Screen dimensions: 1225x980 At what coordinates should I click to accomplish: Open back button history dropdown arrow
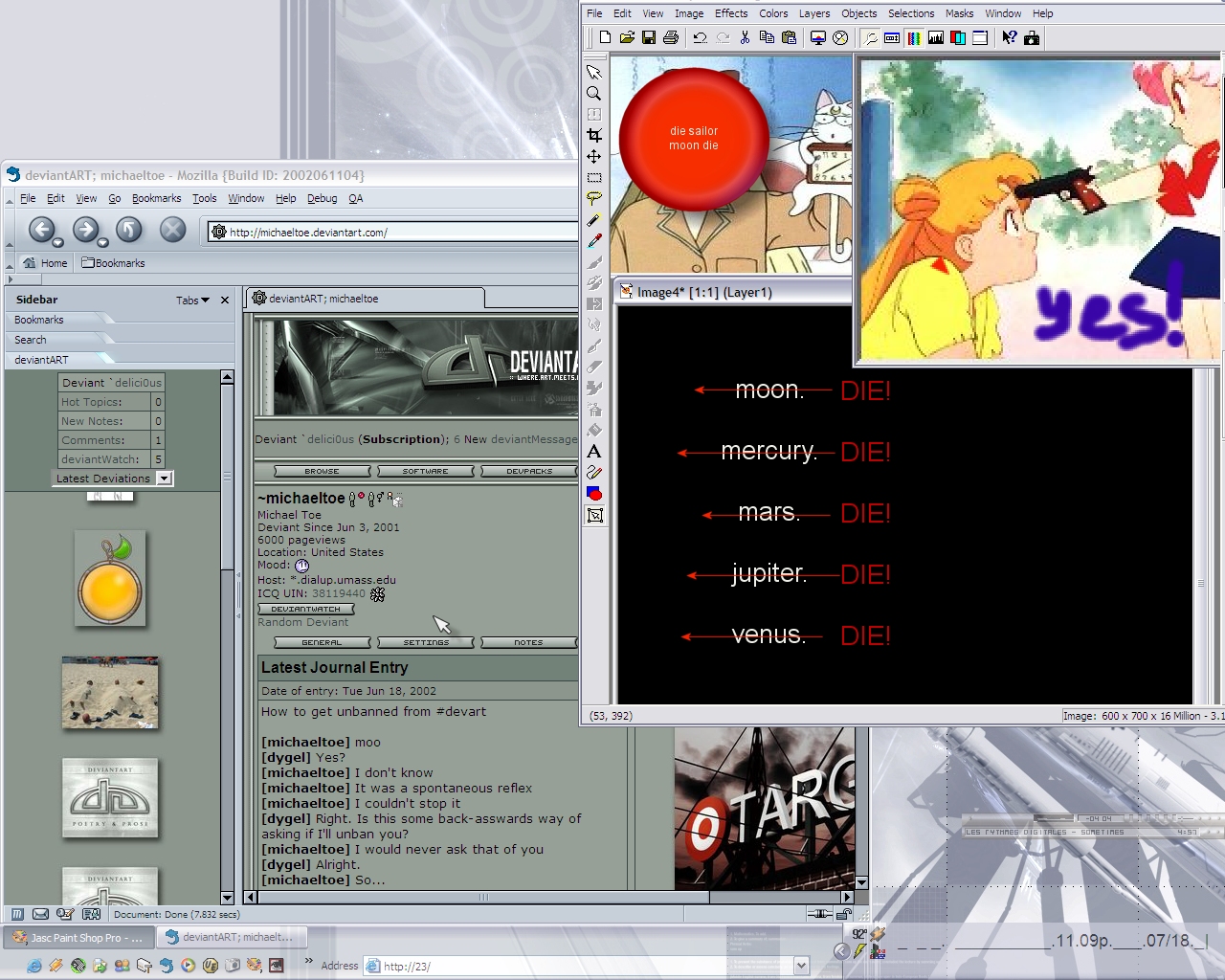pos(58,242)
